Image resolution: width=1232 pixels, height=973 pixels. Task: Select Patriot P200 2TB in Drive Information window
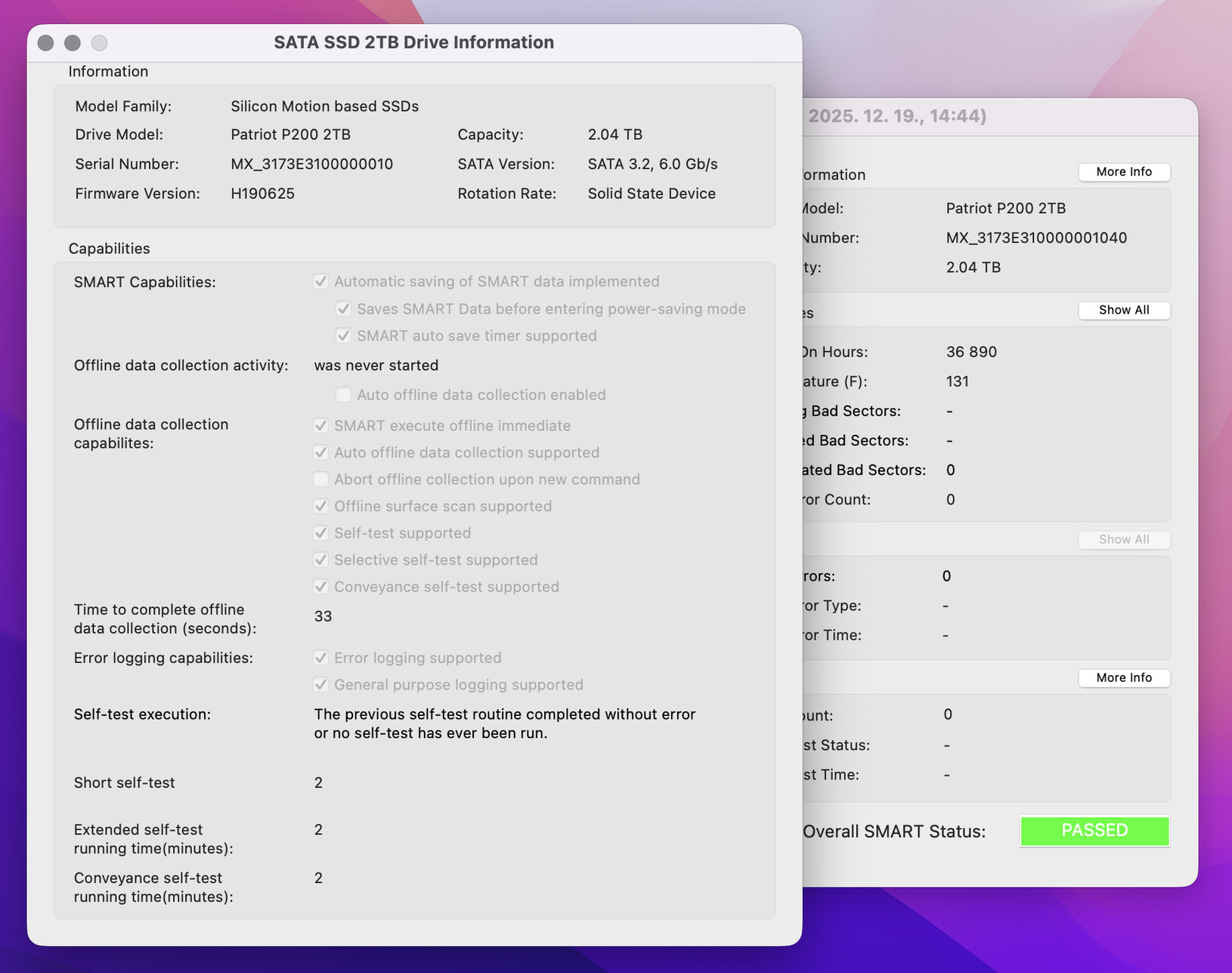(290, 135)
